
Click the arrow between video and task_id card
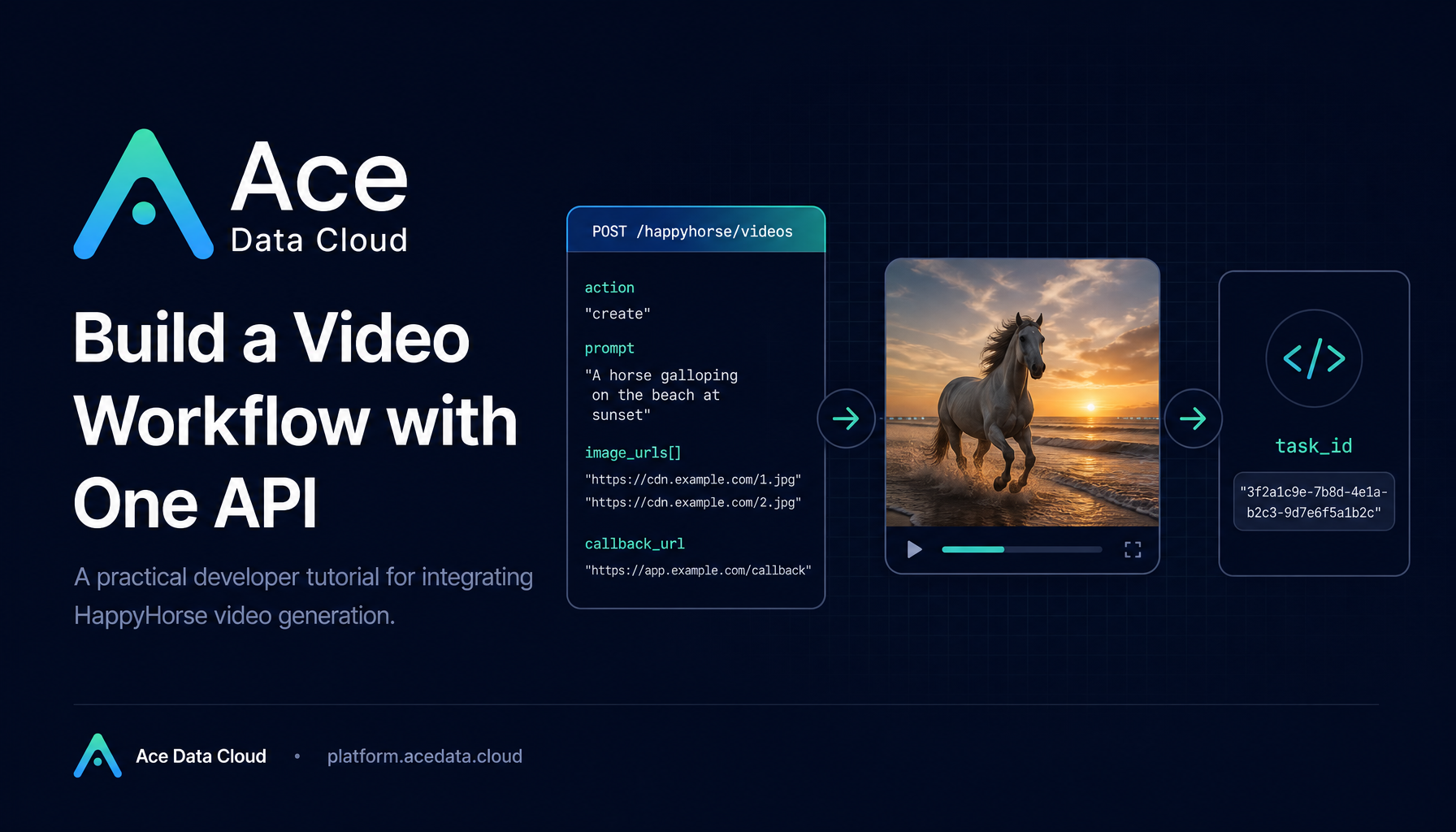pyautogui.click(x=1193, y=418)
